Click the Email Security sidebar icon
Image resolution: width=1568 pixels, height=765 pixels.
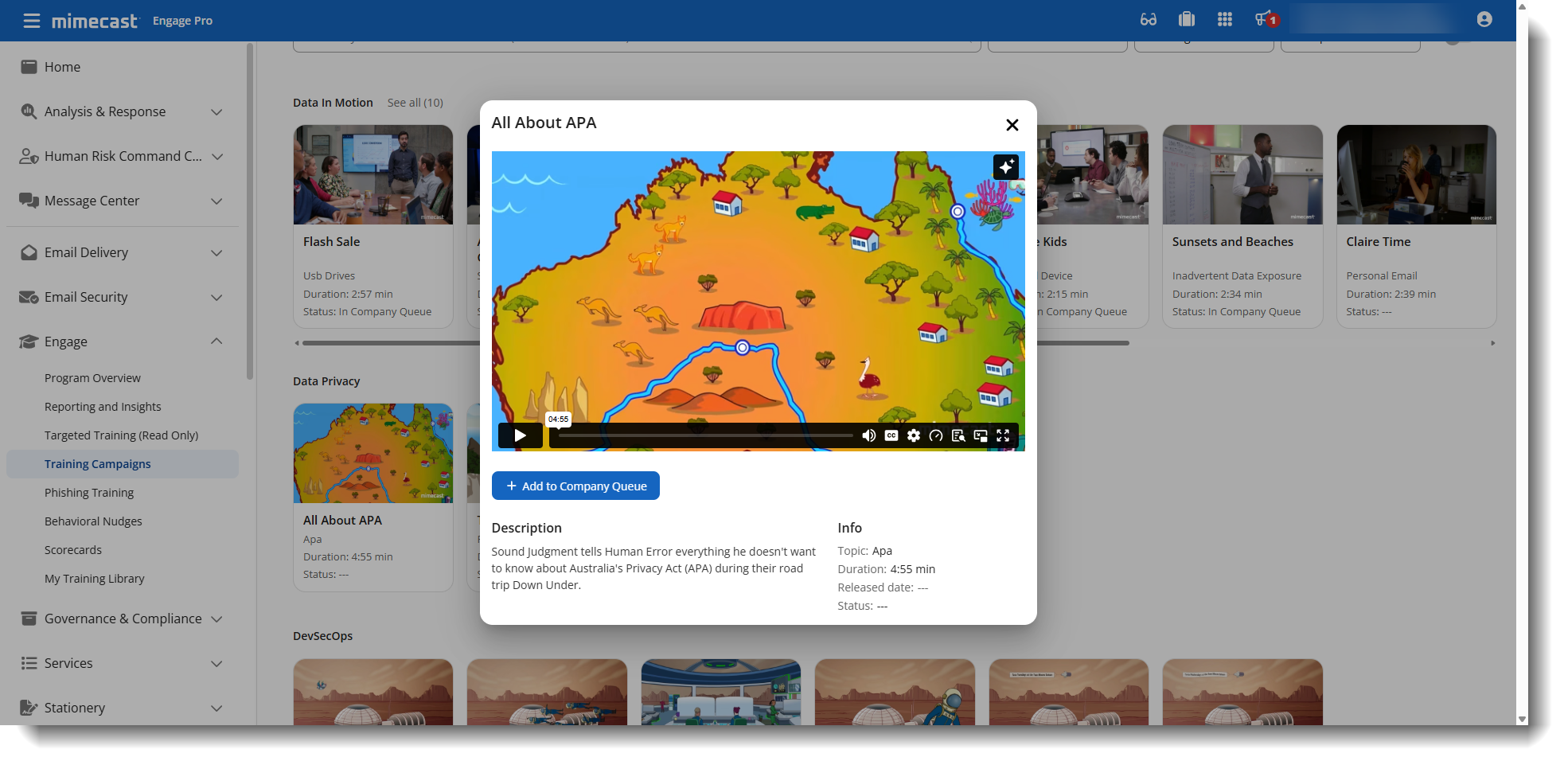coord(29,297)
